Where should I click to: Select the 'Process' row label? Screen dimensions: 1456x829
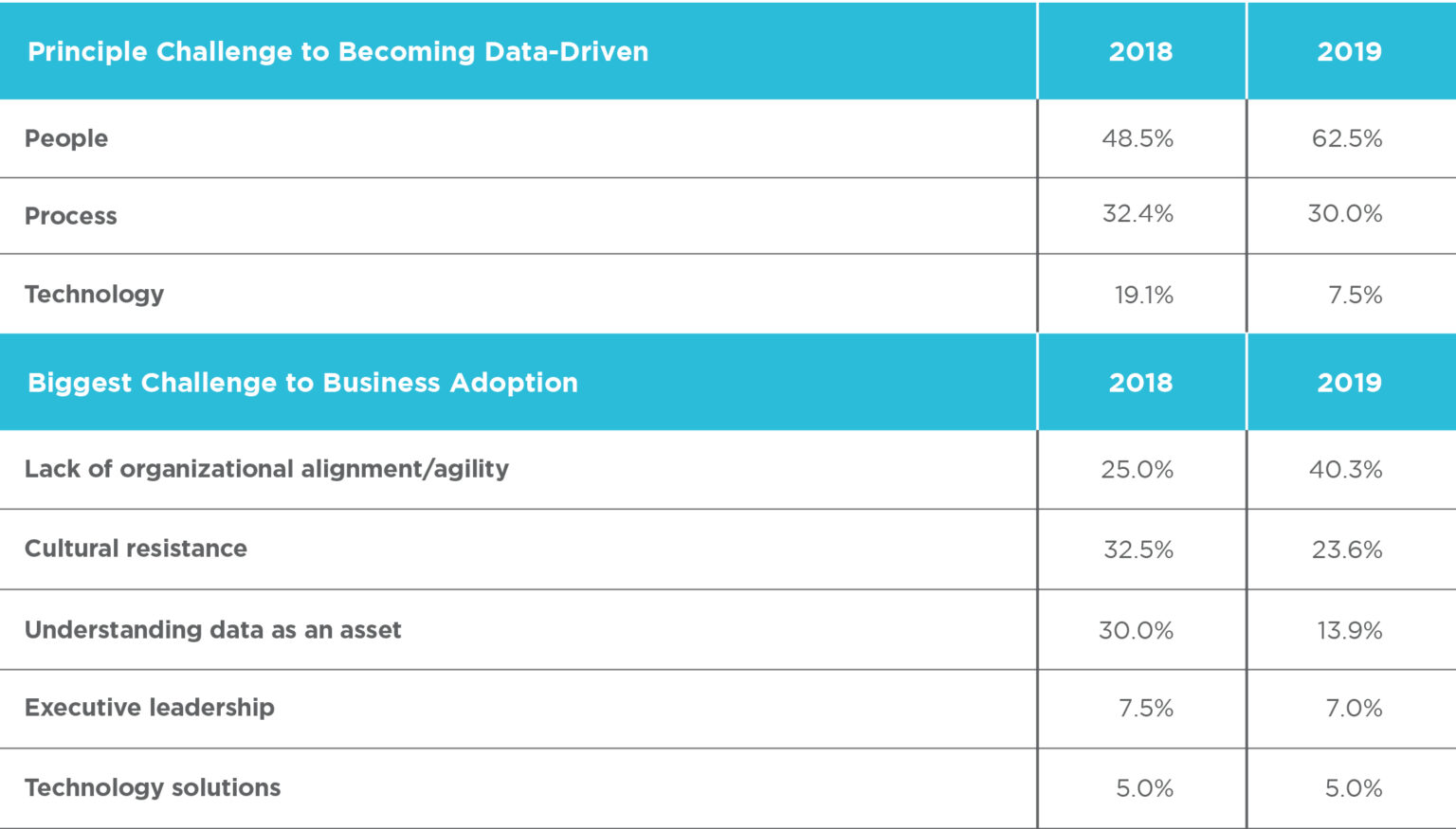click(71, 216)
